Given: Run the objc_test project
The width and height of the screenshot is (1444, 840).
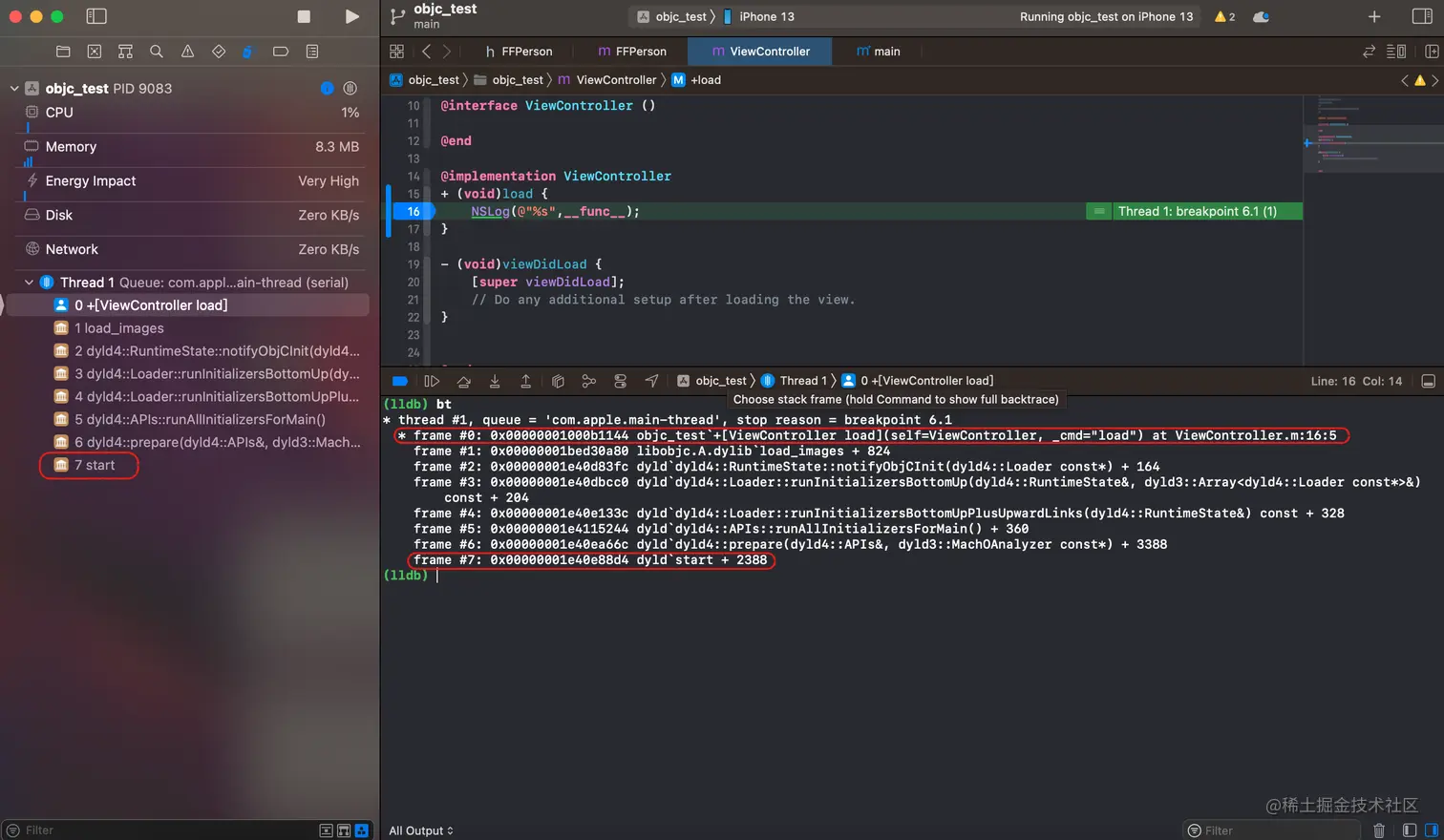Looking at the screenshot, I should (x=351, y=16).
